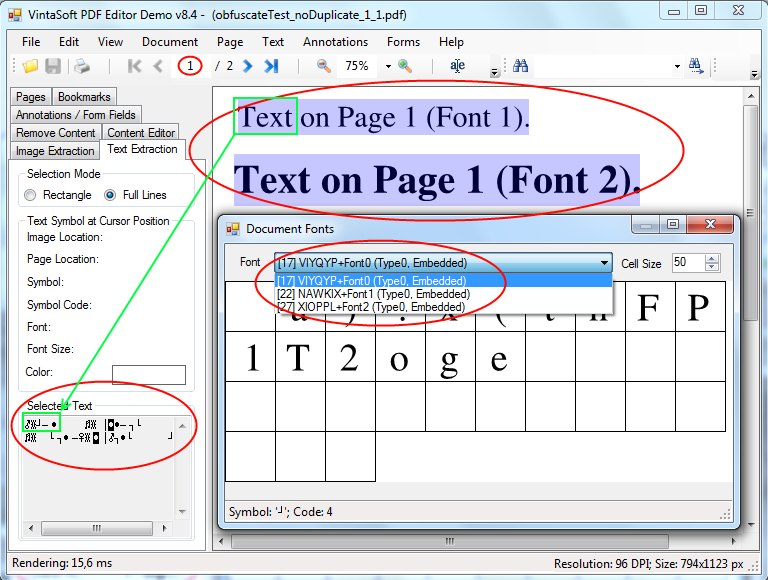Screen dimensions: 768x580
Task: Open the Annotations menu
Action: [x=336, y=42]
